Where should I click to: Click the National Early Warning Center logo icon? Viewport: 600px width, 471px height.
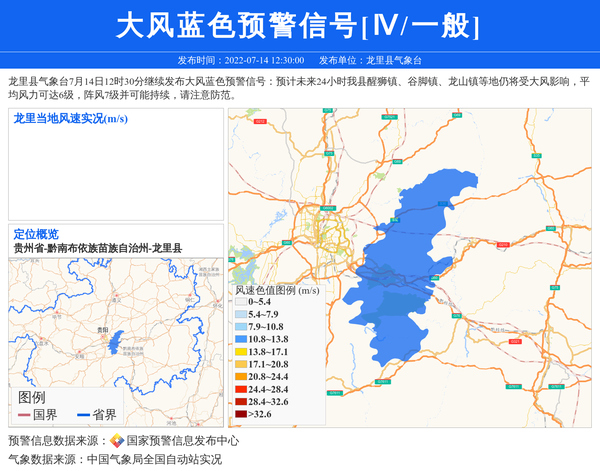tap(117, 441)
